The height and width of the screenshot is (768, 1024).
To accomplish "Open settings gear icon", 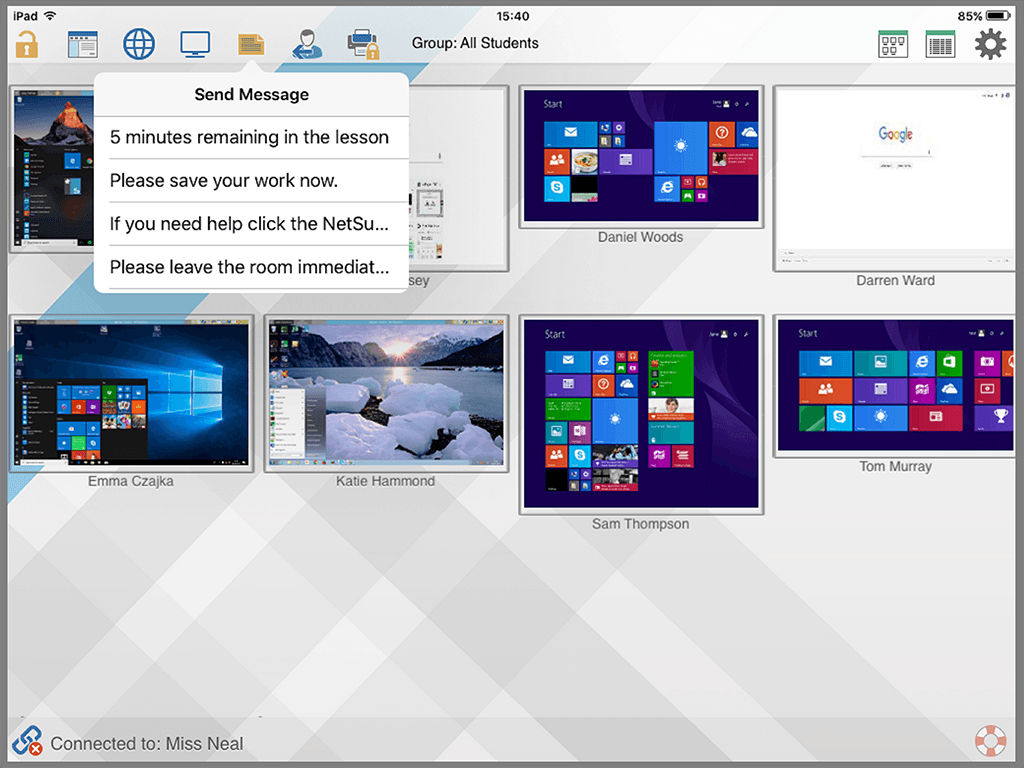I will pyautogui.click(x=990, y=44).
